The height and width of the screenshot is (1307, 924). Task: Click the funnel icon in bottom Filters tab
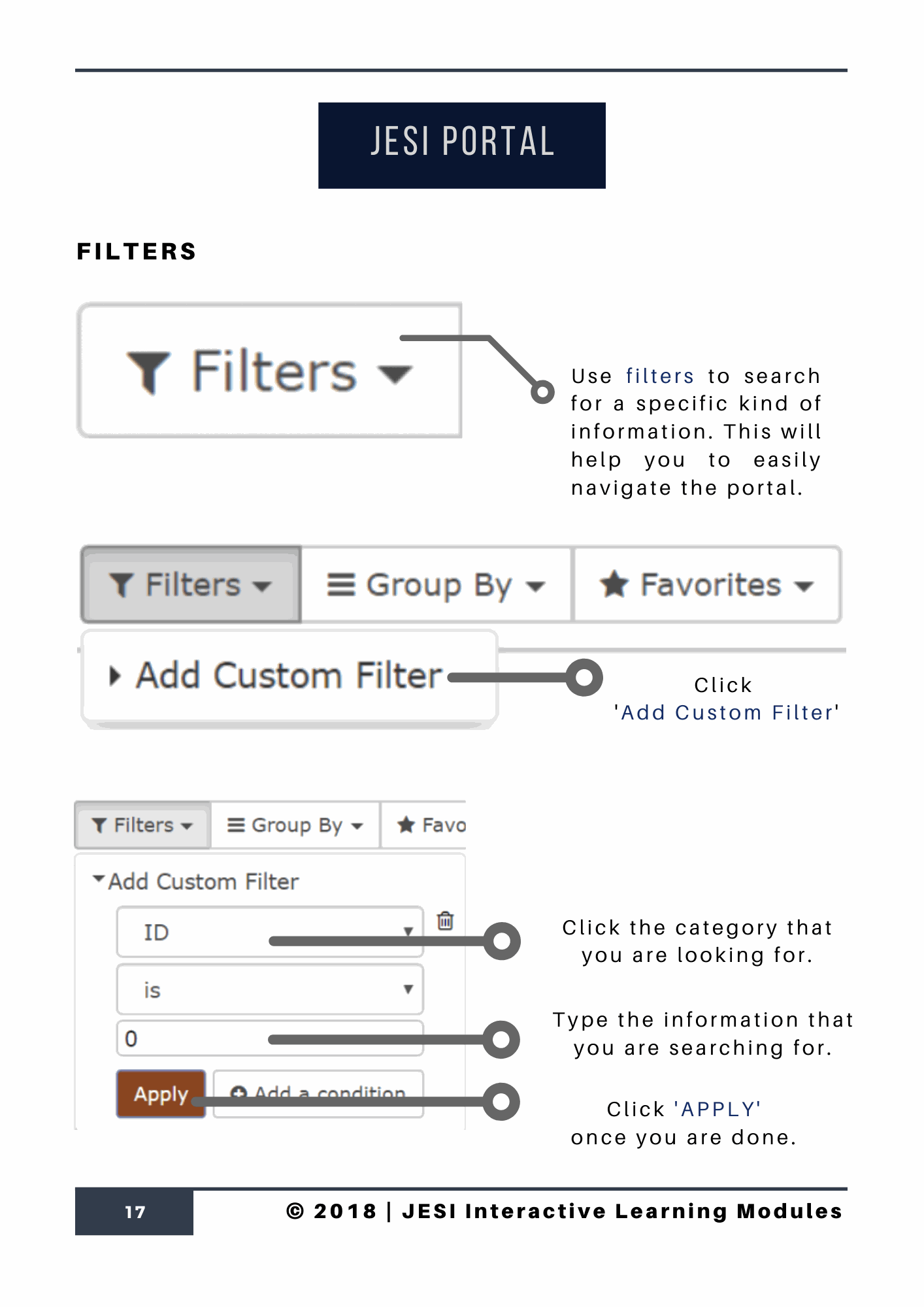click(x=99, y=825)
